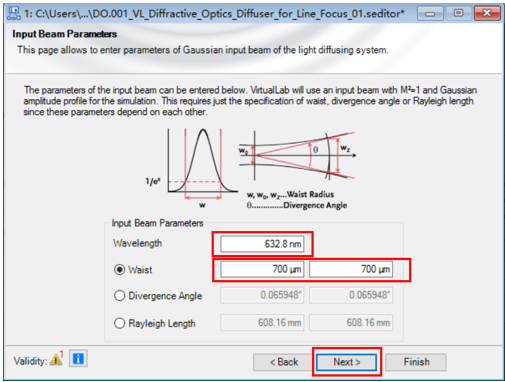This screenshot has height=382, width=505.
Task: Click the beam divergence angle diagram
Action: click(297, 156)
